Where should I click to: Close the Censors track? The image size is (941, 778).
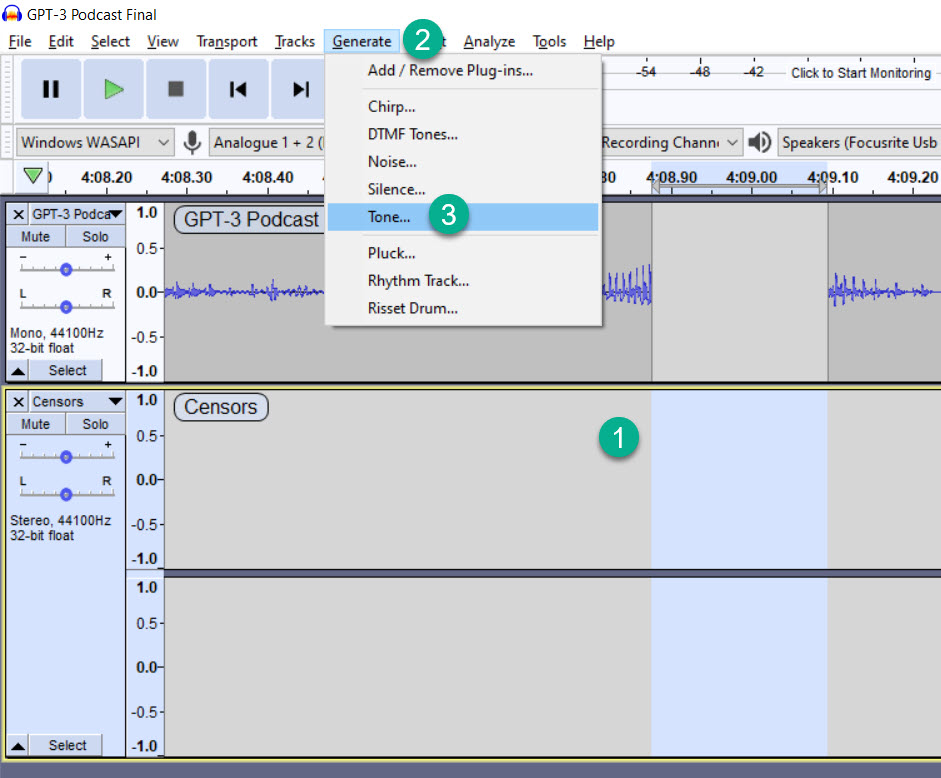coord(19,402)
